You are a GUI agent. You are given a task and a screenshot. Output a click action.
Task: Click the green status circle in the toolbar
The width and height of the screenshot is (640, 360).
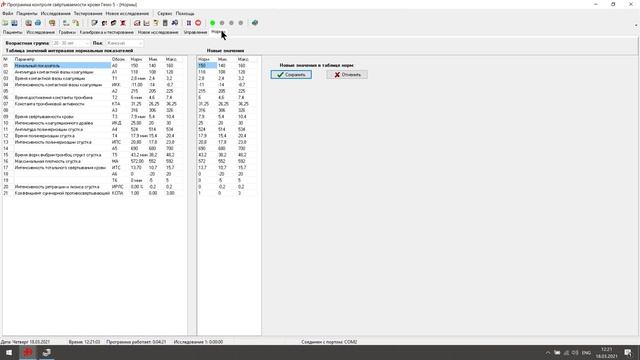pyautogui.click(x=212, y=23)
